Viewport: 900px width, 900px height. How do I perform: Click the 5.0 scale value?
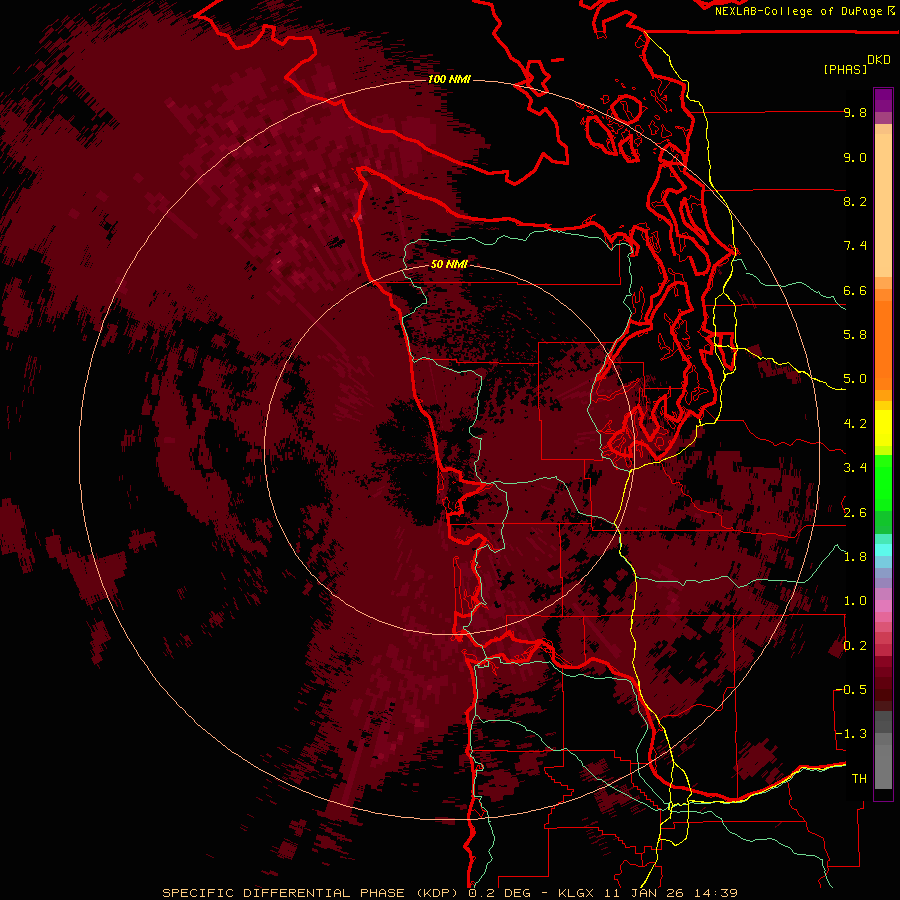[x=855, y=379]
